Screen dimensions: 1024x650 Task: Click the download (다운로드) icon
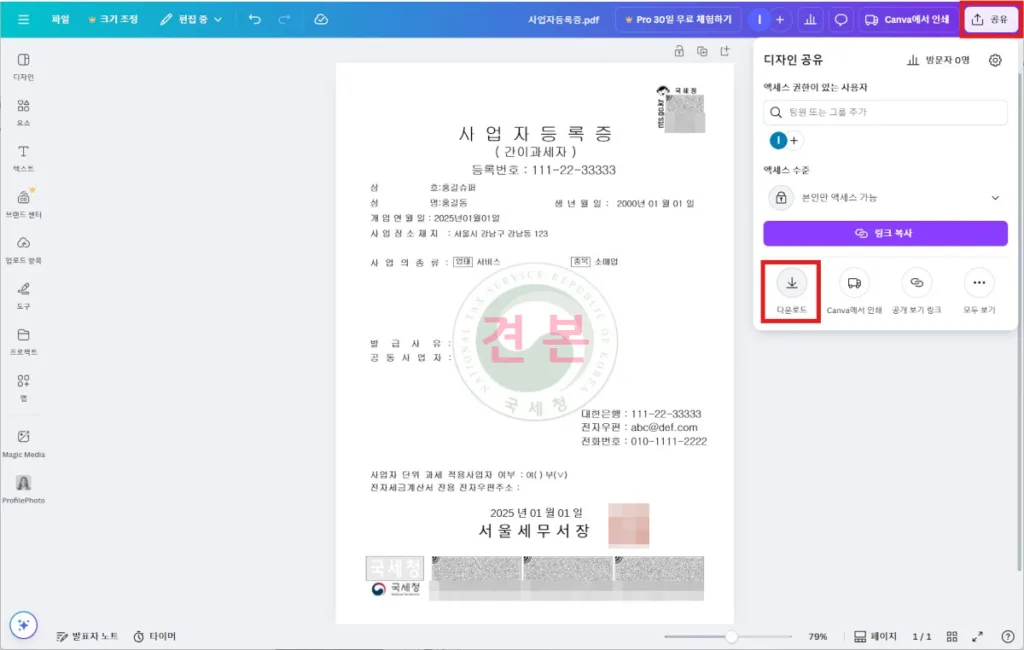tap(791, 284)
